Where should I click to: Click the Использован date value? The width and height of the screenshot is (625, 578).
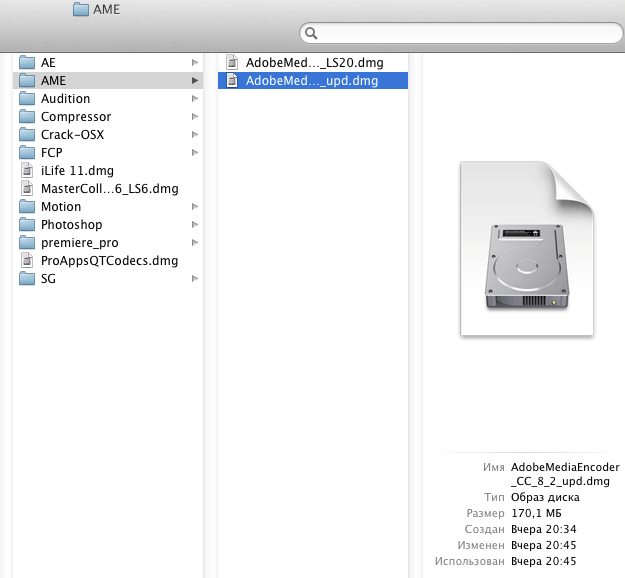coord(544,561)
